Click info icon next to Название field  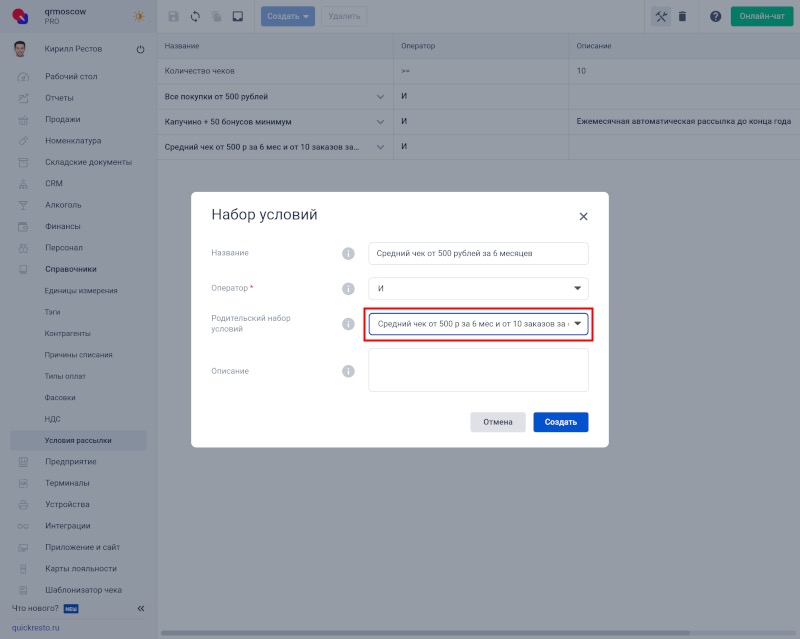pyautogui.click(x=348, y=253)
